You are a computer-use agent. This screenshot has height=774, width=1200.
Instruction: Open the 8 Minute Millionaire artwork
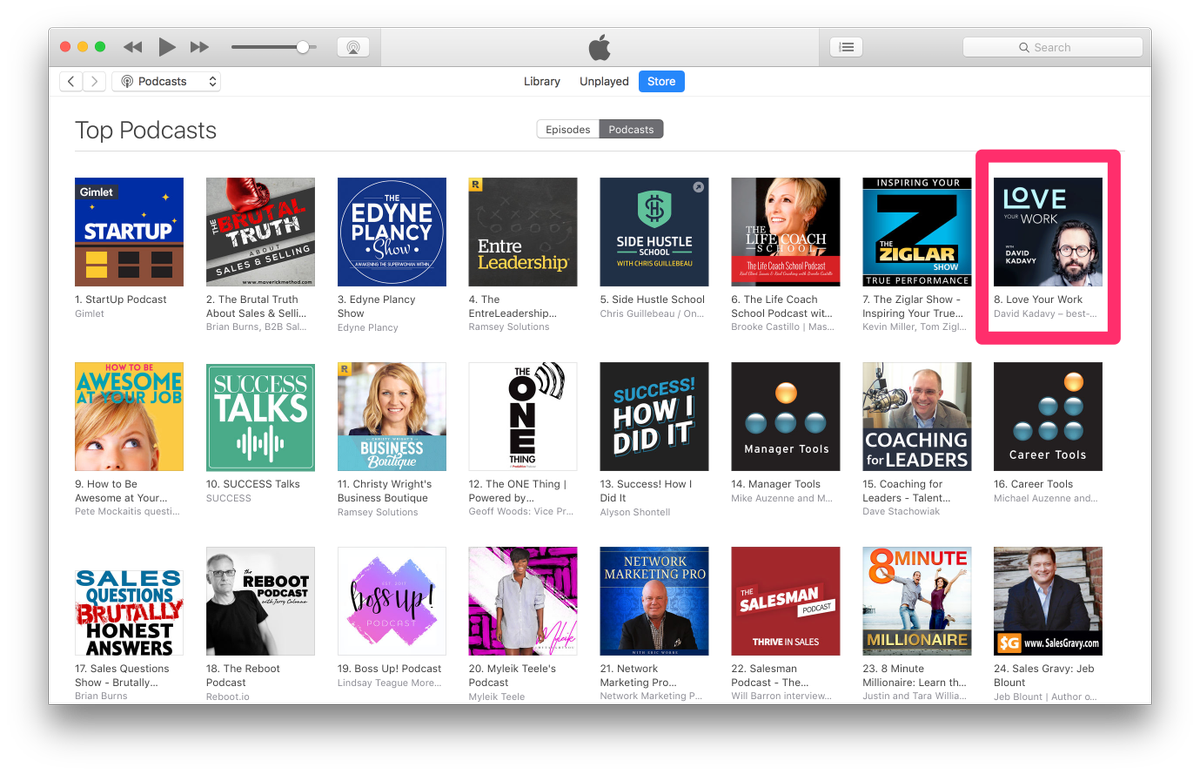point(917,601)
